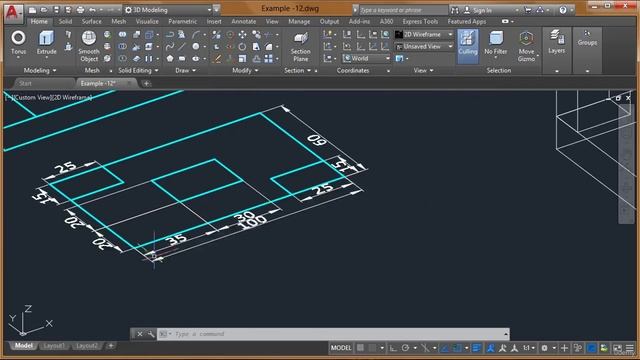Image resolution: width=640 pixels, height=360 pixels.
Task: Open the Section Plane tool
Action: tap(300, 47)
